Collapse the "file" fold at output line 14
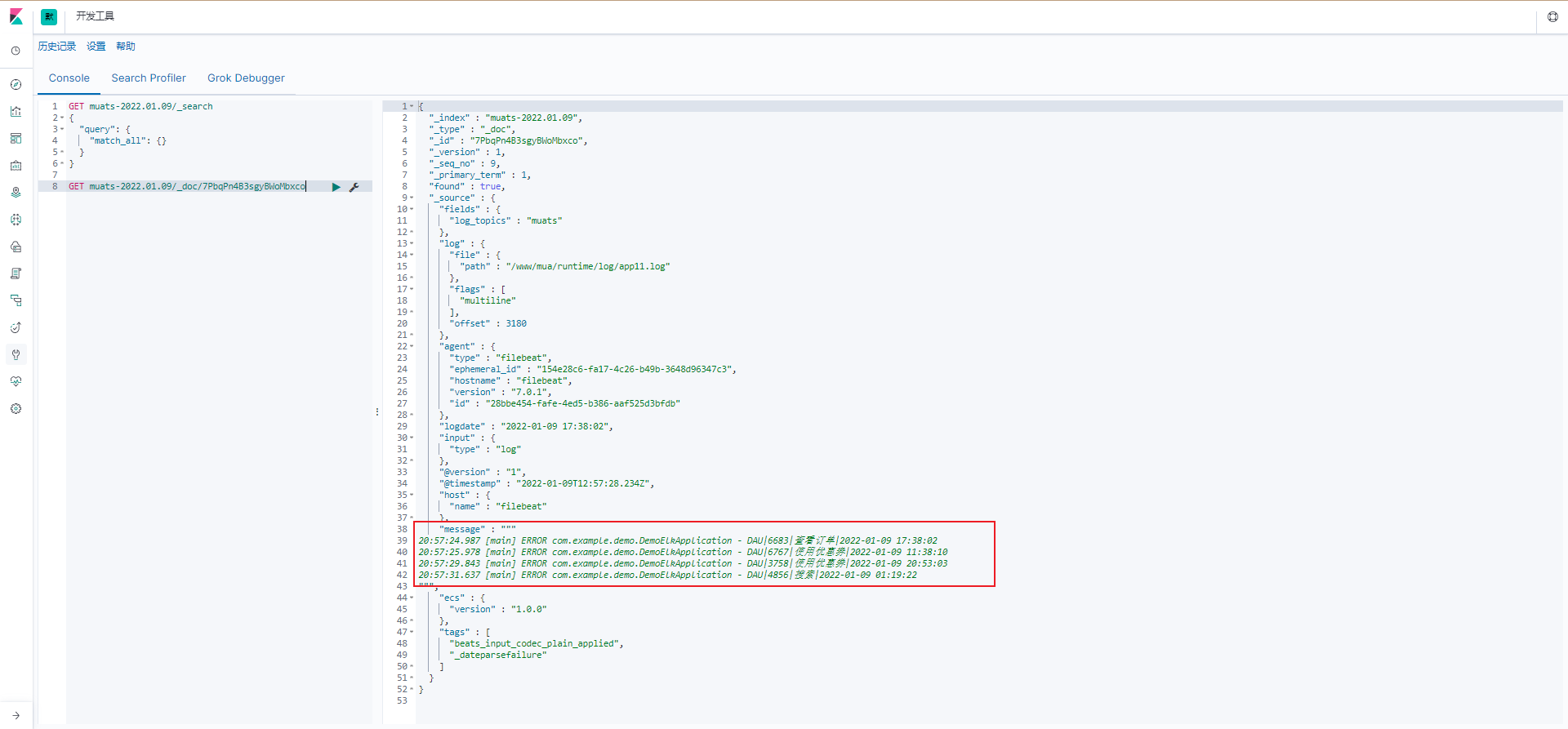Screen dimensions: 1568x729 pos(412,255)
